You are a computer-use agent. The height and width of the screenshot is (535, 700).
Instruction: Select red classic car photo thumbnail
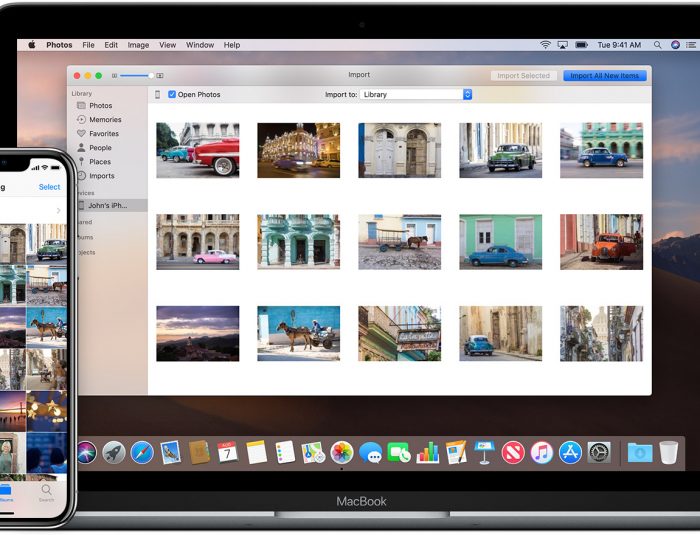198,150
